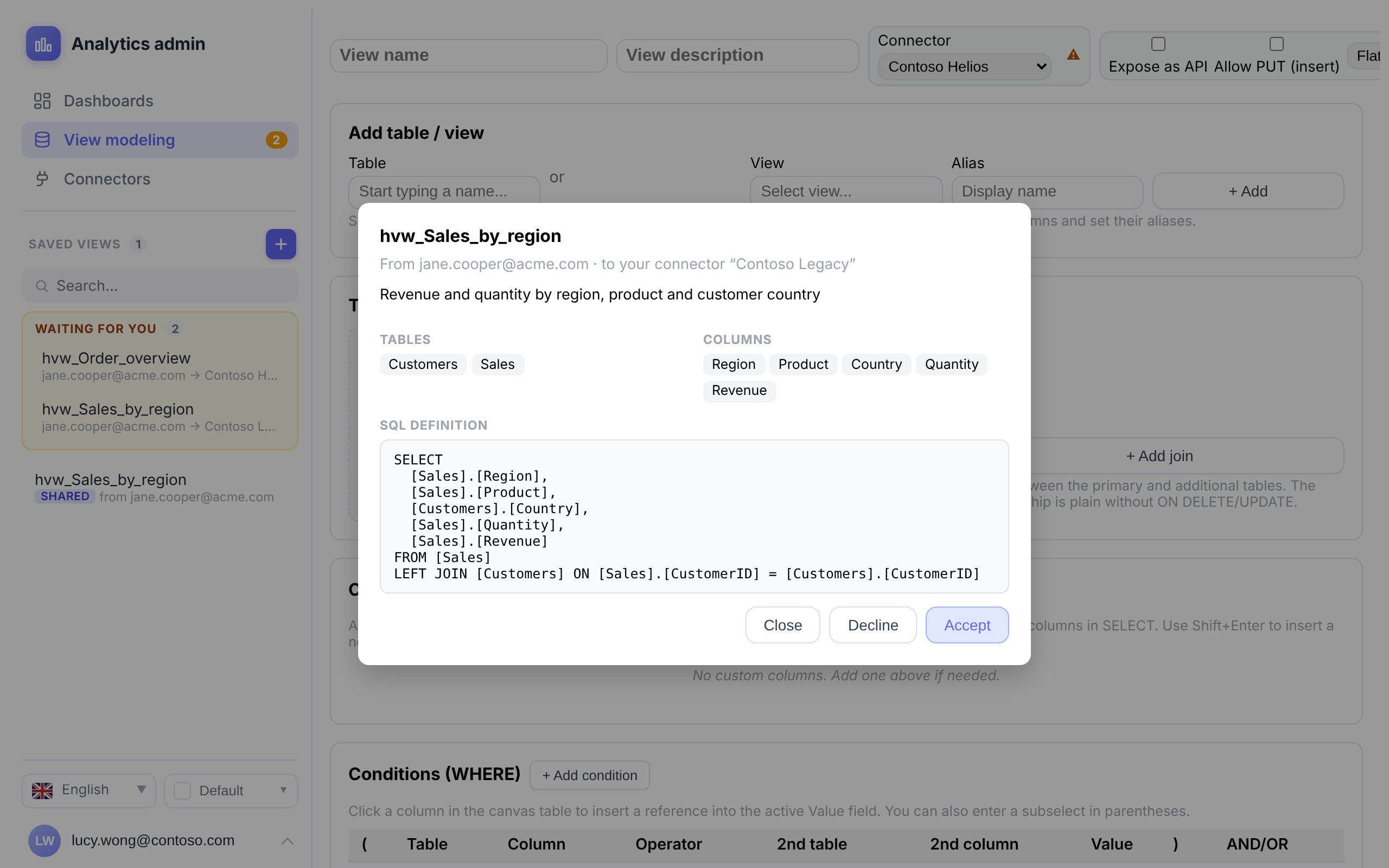
Task: Click the + Add condition button
Action: 589,775
